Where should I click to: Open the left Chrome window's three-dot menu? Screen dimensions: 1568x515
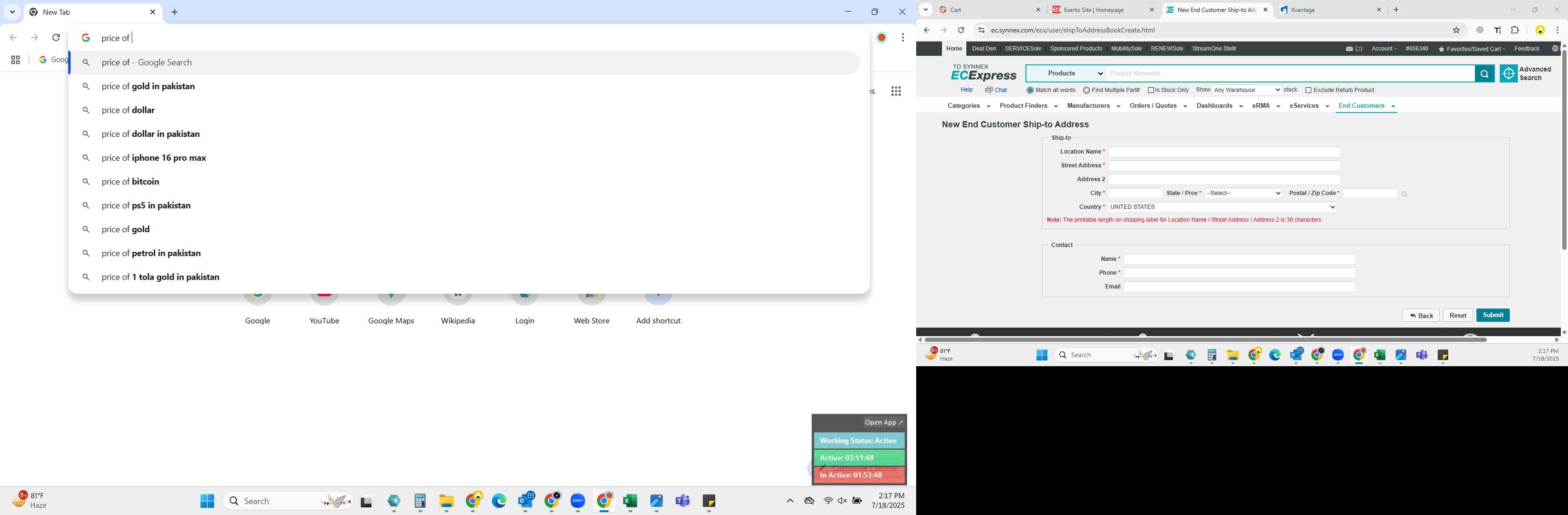[903, 38]
